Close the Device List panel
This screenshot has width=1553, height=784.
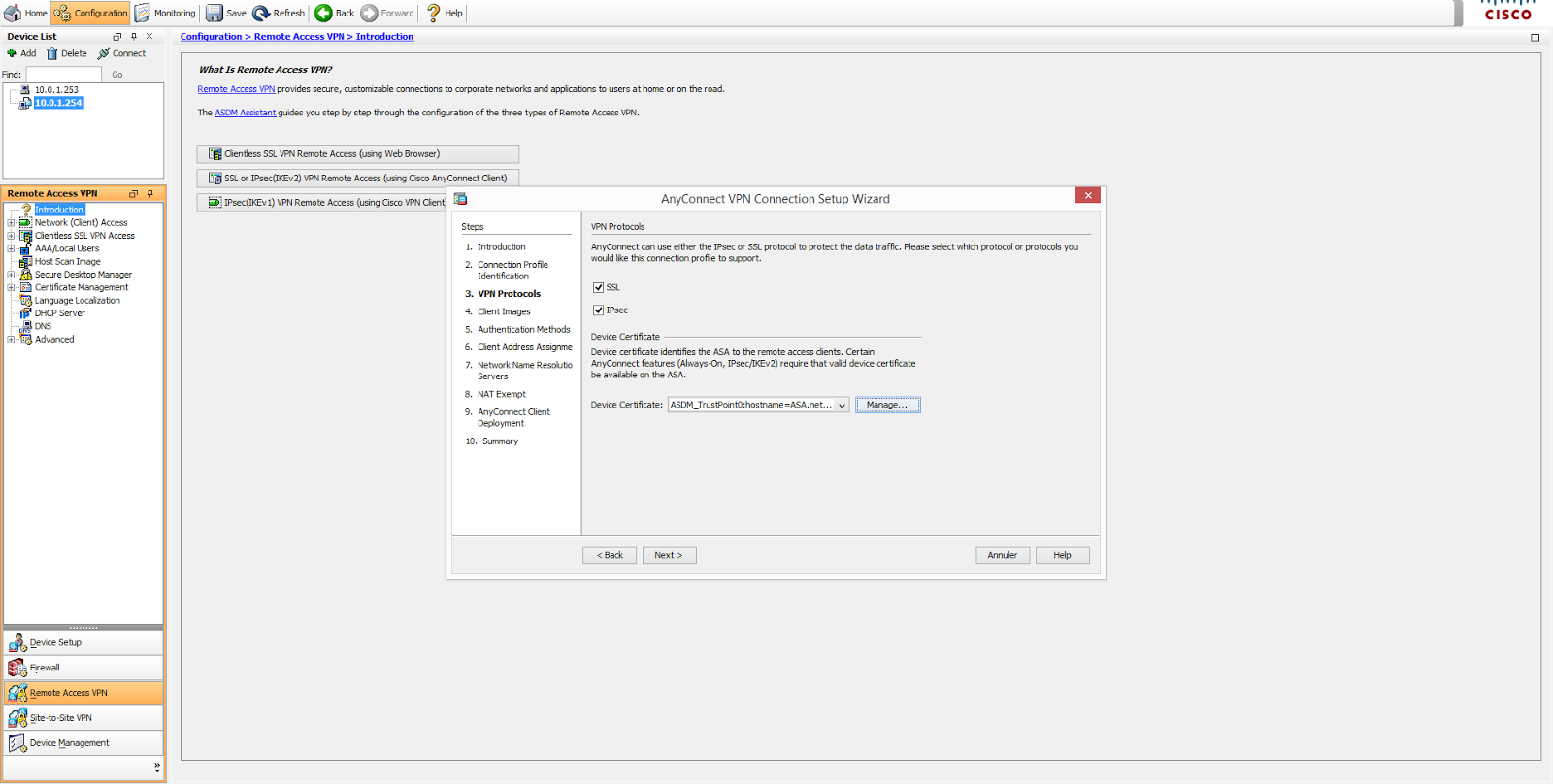[149, 37]
